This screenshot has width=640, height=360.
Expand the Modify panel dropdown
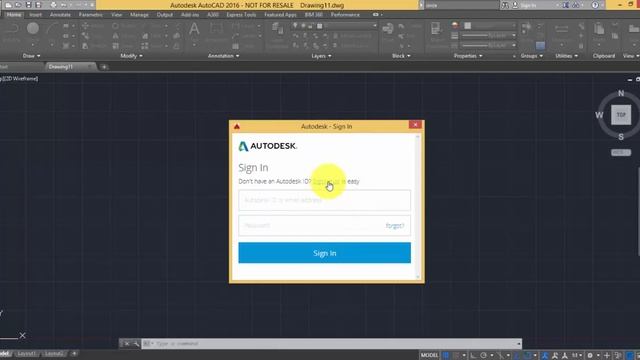pyautogui.click(x=131, y=56)
